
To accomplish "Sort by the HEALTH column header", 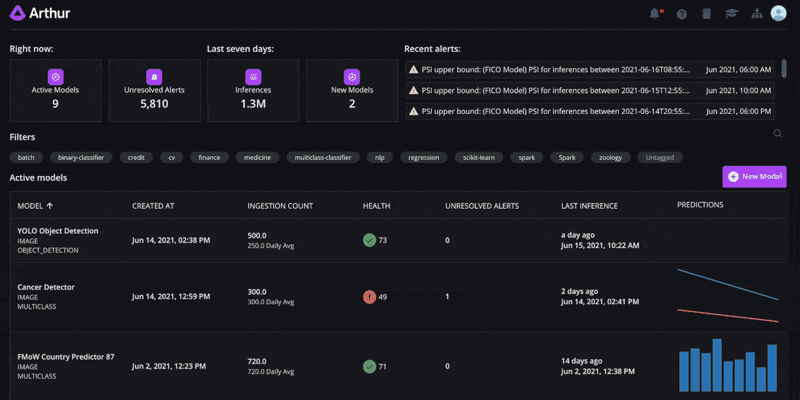I will [x=376, y=205].
